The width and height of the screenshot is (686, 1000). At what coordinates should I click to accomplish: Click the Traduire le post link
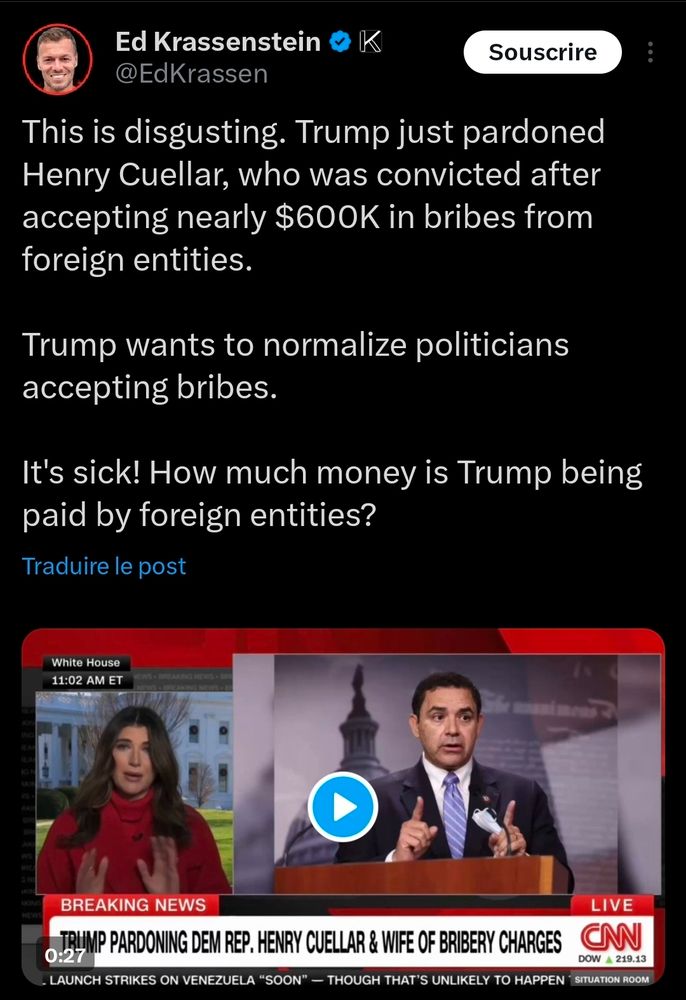click(104, 566)
